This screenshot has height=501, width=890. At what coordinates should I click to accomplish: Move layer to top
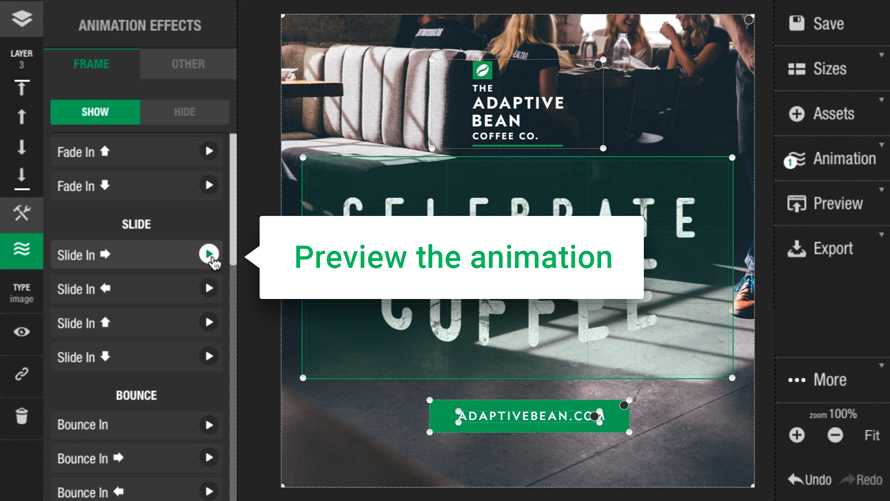(x=22, y=87)
